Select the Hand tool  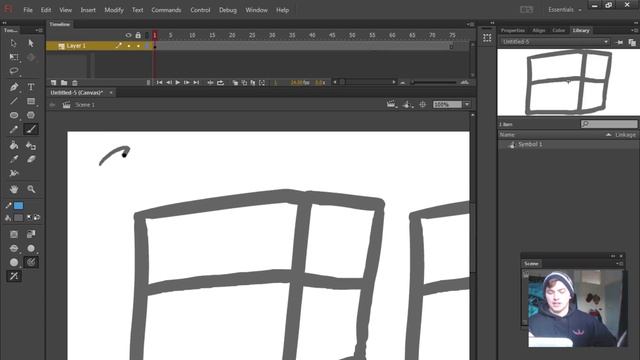pyautogui.click(x=13, y=189)
